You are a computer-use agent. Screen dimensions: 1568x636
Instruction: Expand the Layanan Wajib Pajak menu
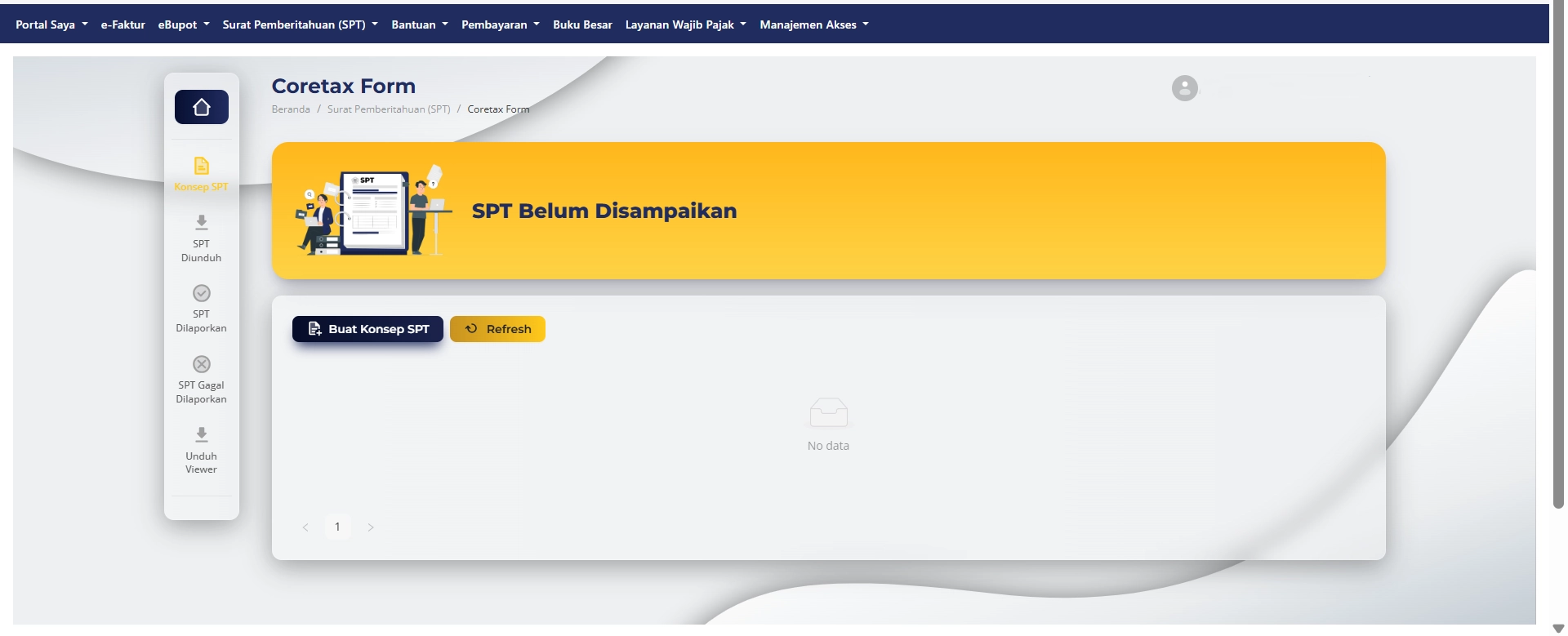(686, 24)
